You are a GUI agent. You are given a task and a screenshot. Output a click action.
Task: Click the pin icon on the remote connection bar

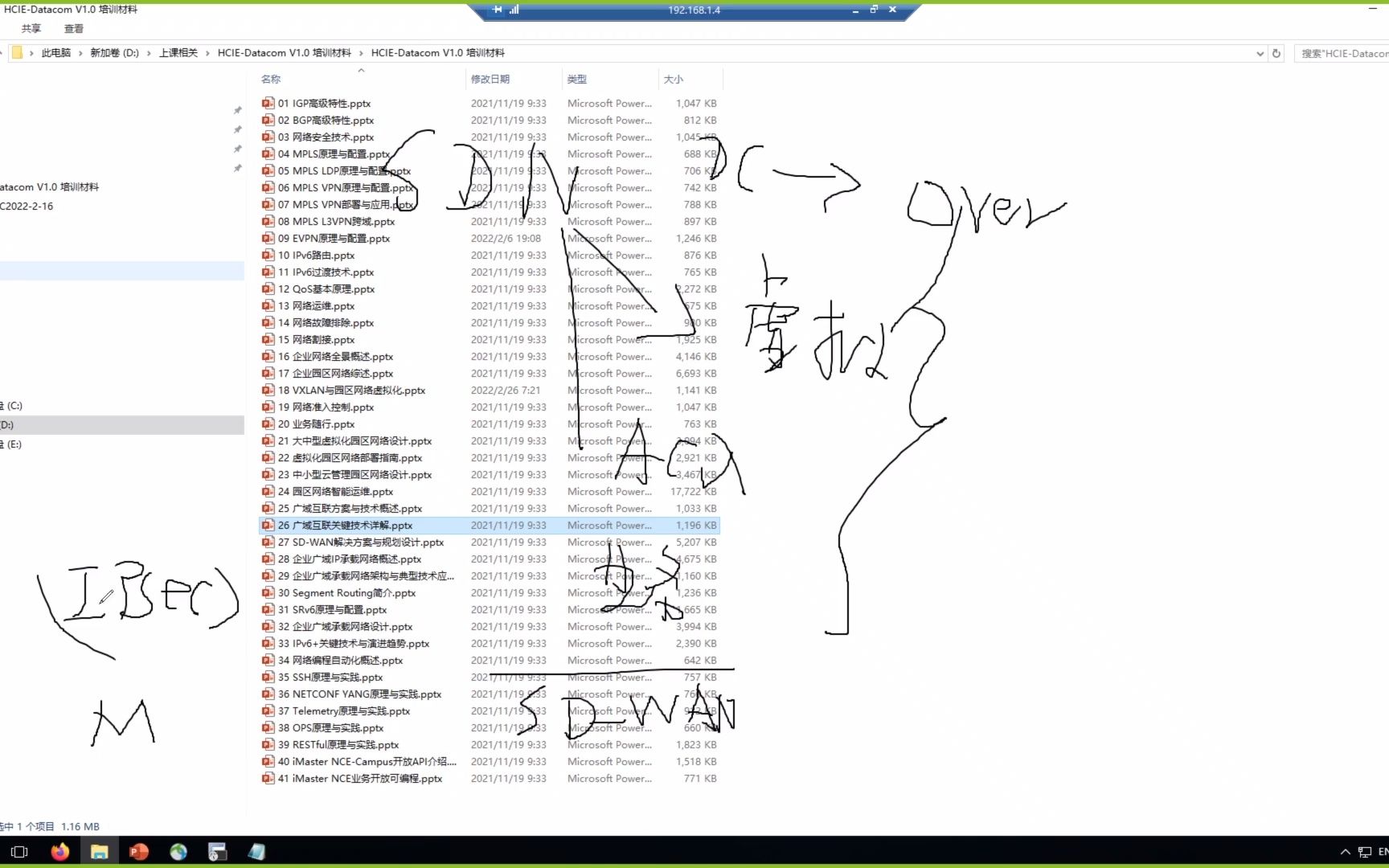pyautogui.click(x=498, y=10)
